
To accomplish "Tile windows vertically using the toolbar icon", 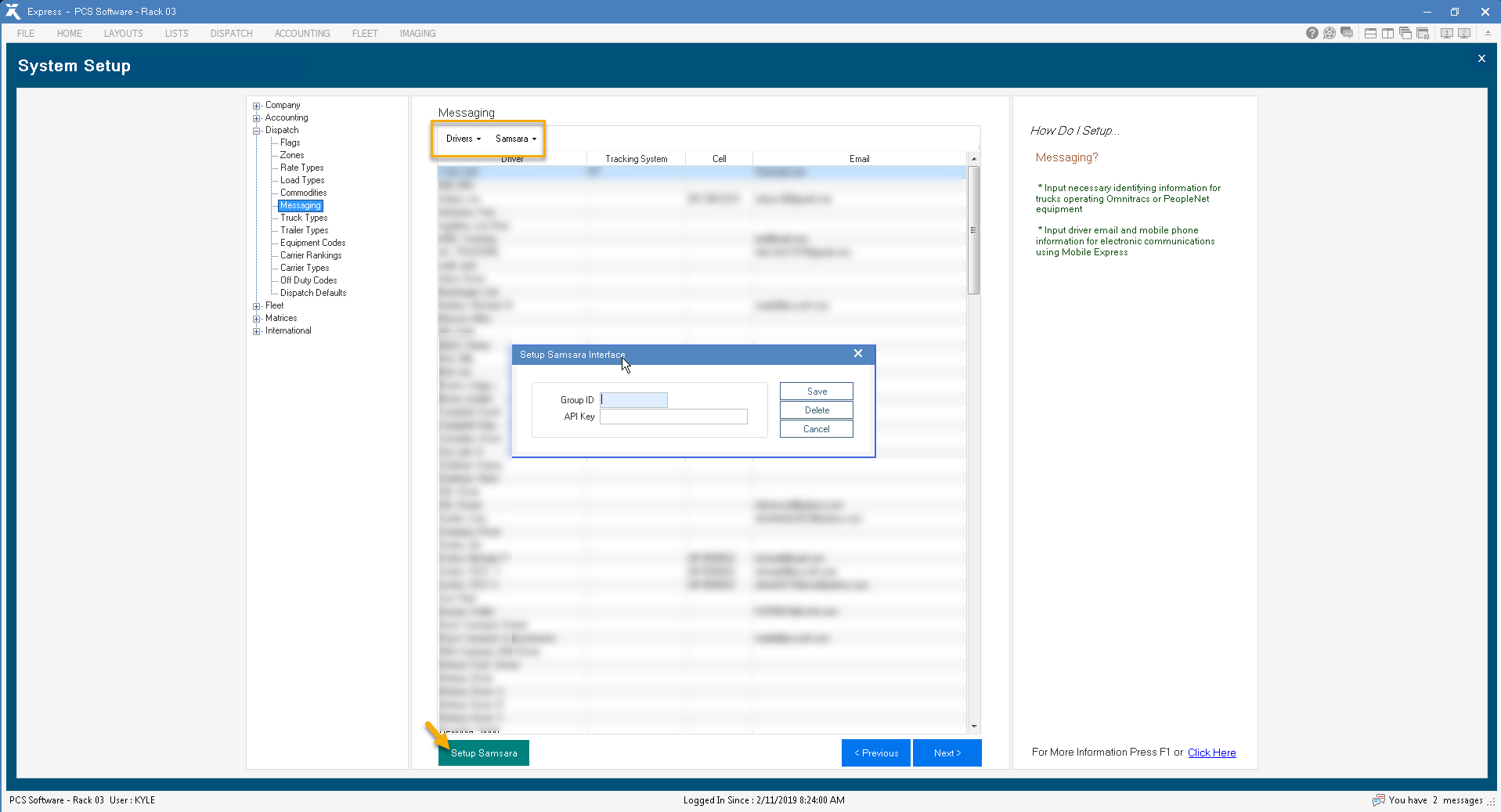I will [1387, 33].
